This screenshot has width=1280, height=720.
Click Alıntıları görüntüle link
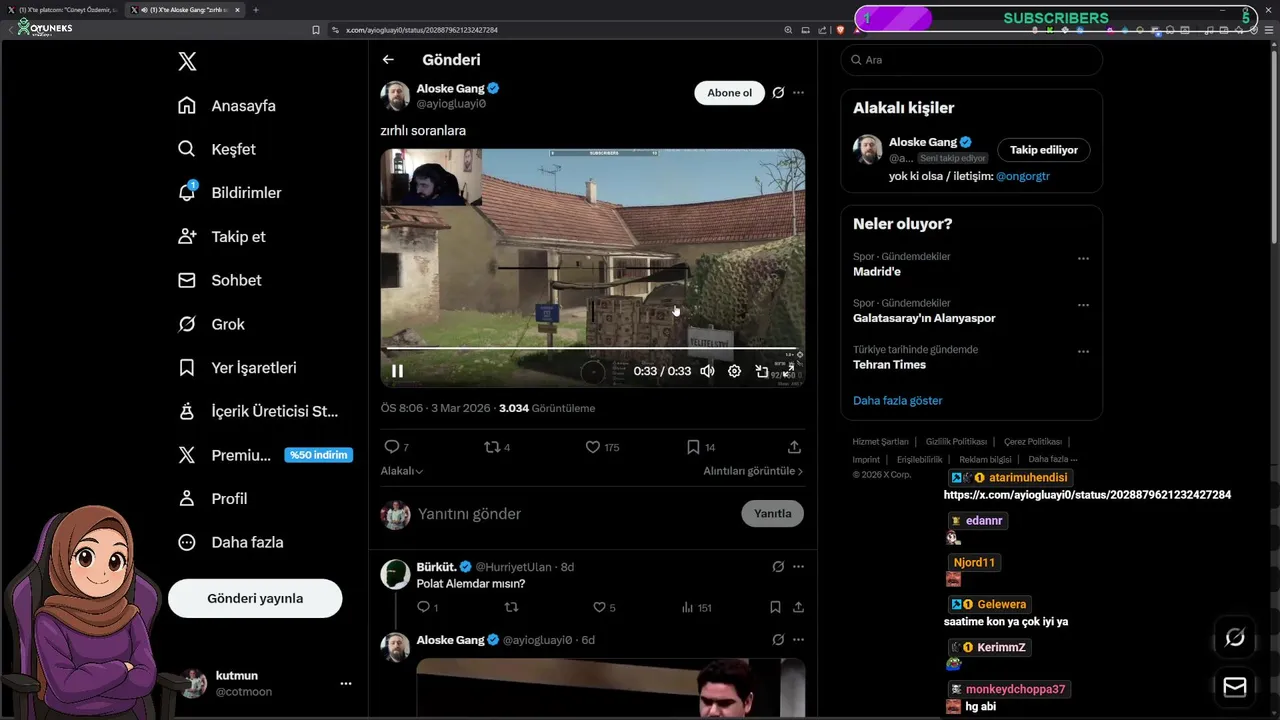(753, 471)
